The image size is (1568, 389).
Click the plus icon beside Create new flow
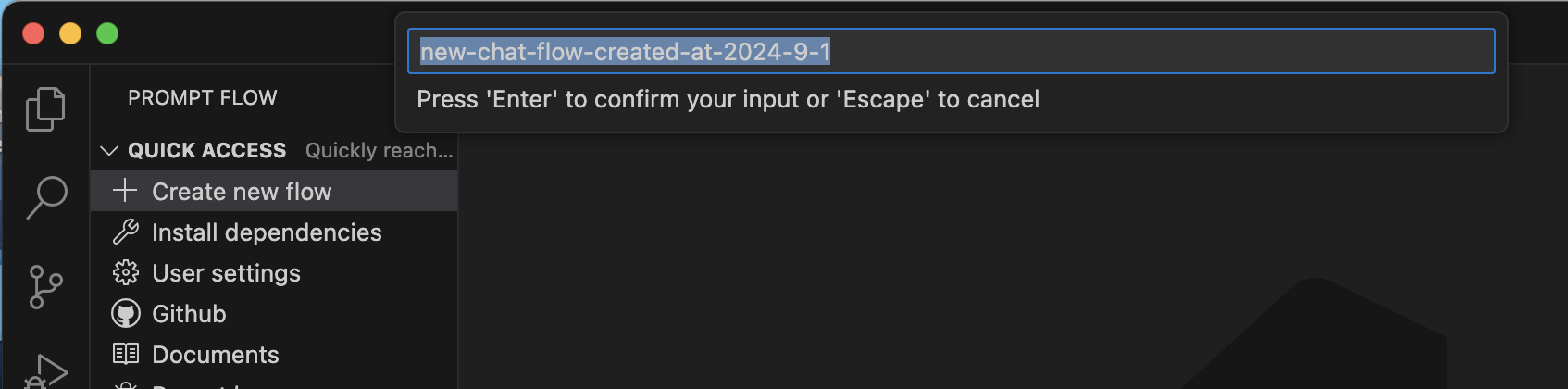[x=125, y=191]
